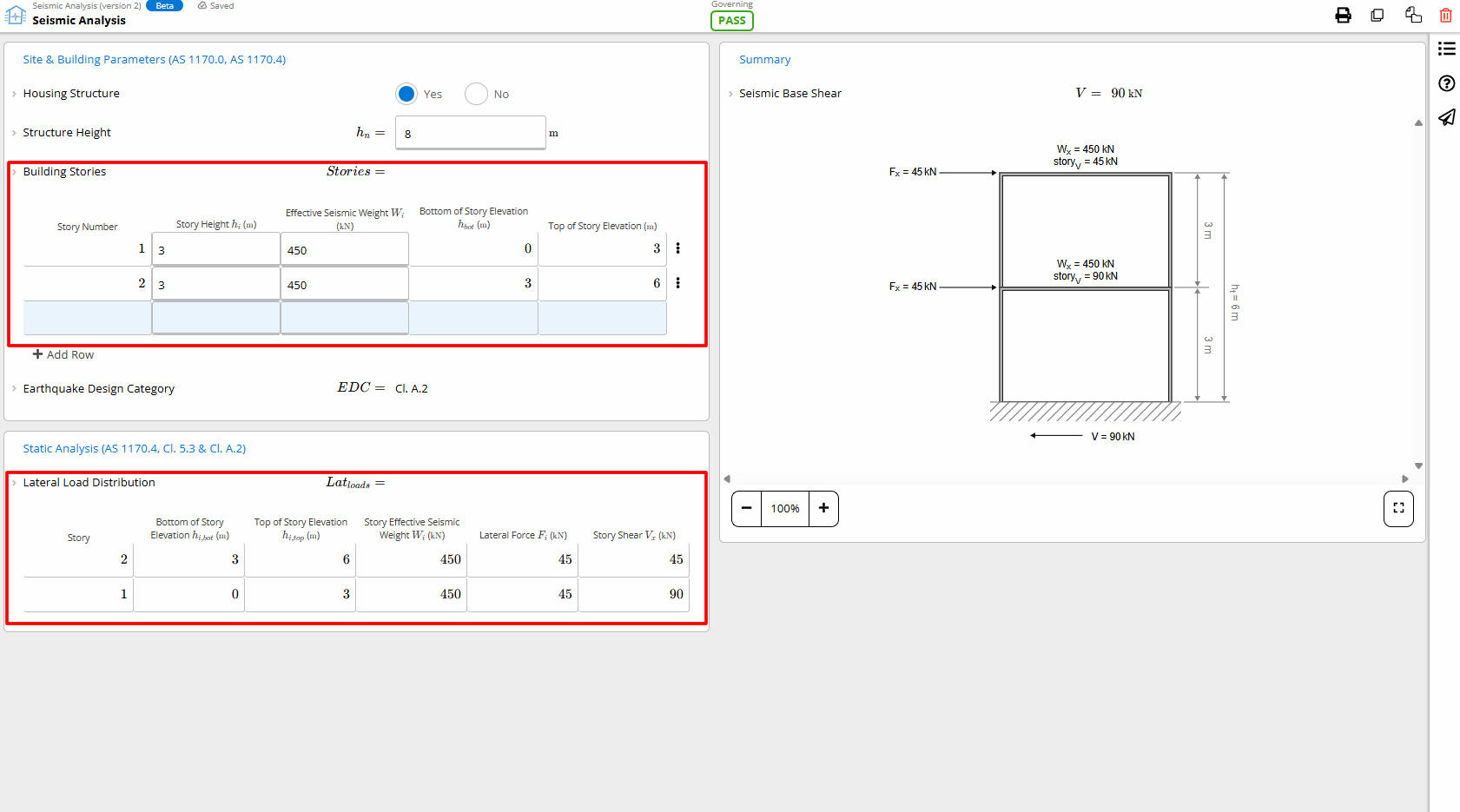Viewport: 1460px width, 812px height.
Task: Open the table of contents sidebar icon
Action: point(1446,49)
